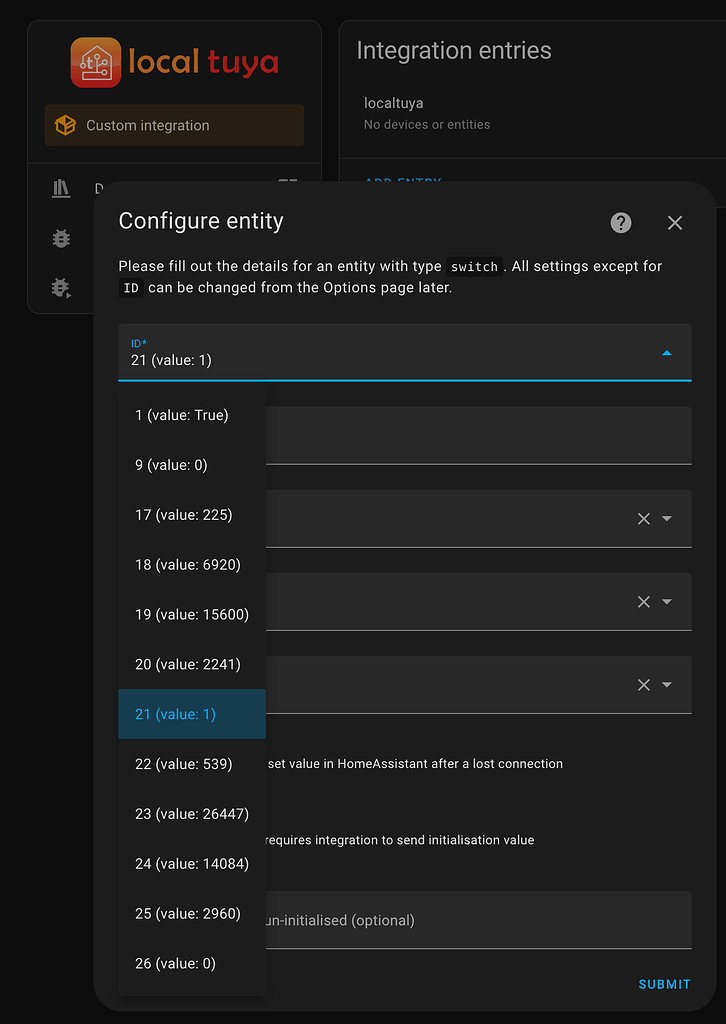Click the first bug icon in sidebar
The height and width of the screenshot is (1024, 726).
61,238
